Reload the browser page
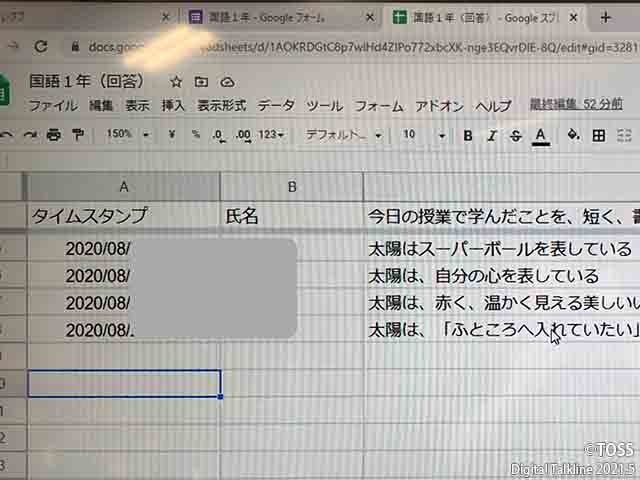Viewport: 640px width, 480px height. 40,46
